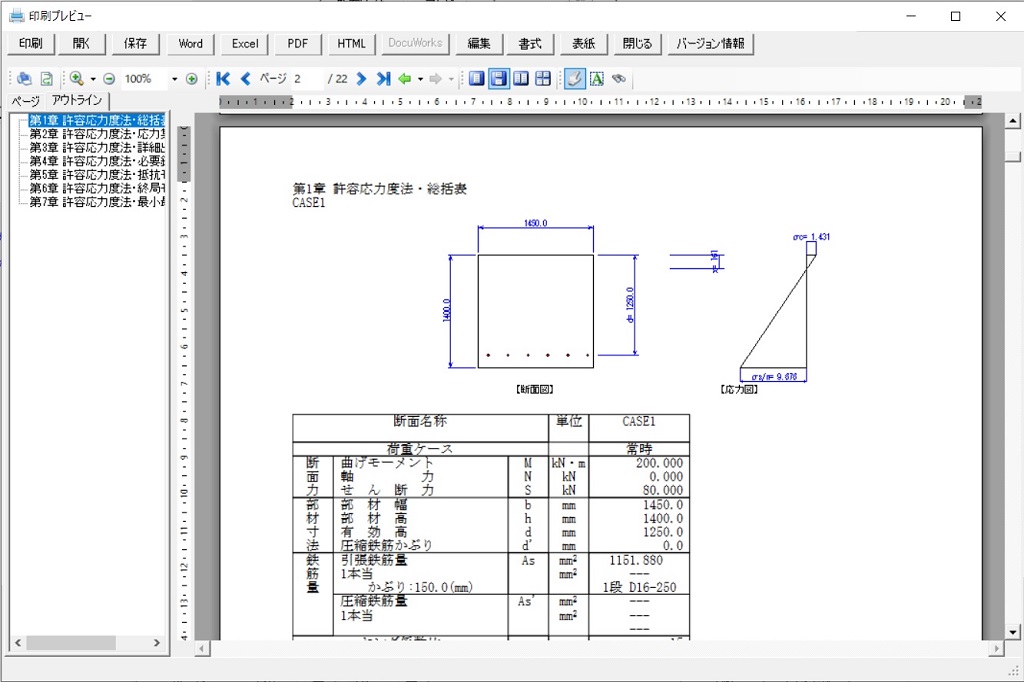The image size is (1024, 682).
Task: Click the printer icon in title bar
Action: click(x=16, y=16)
